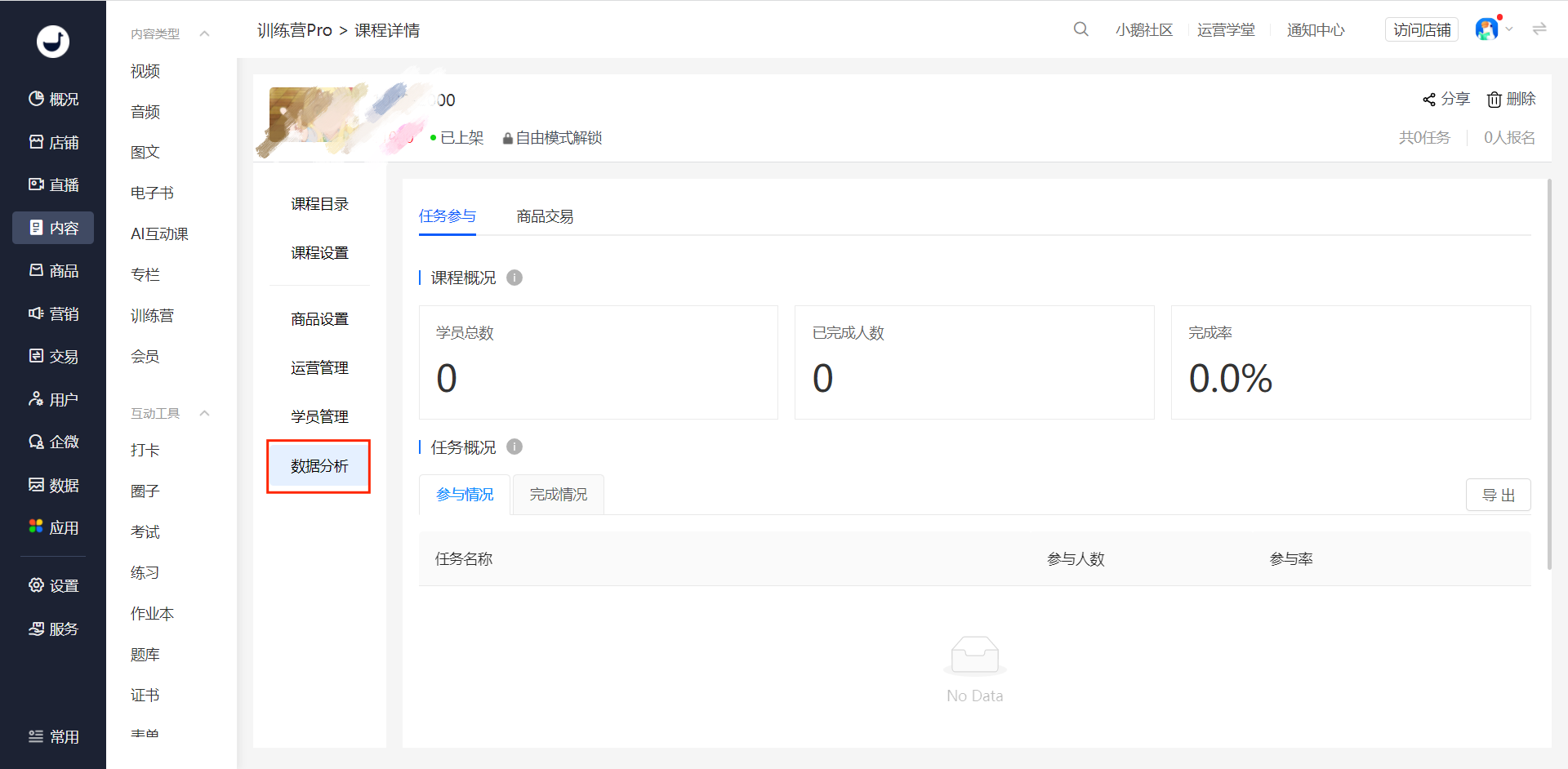This screenshot has width=1568, height=769.
Task: Click the 导出 export button
Action: coord(1499,495)
